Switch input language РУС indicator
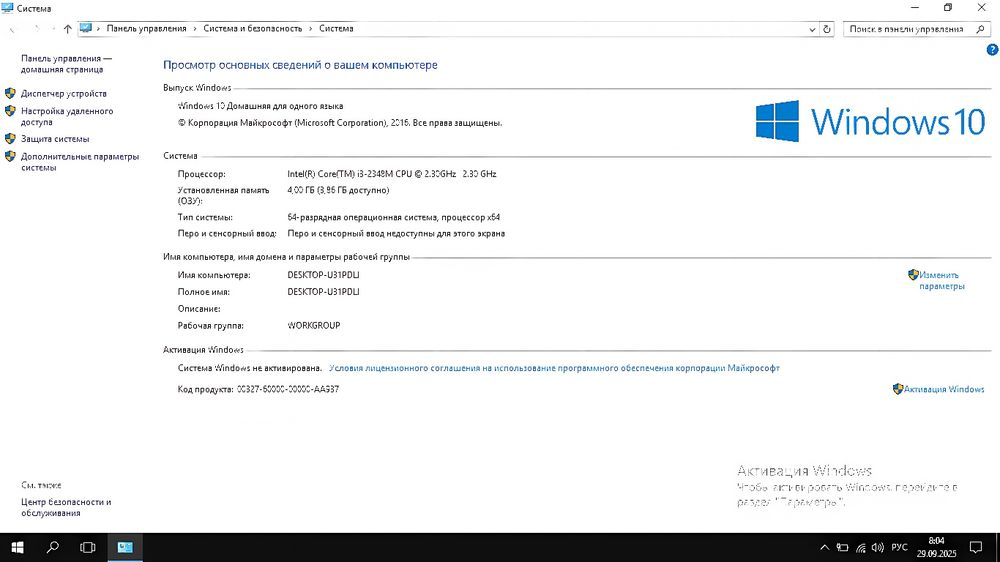Image resolution: width=1000 pixels, height=562 pixels. 899,547
